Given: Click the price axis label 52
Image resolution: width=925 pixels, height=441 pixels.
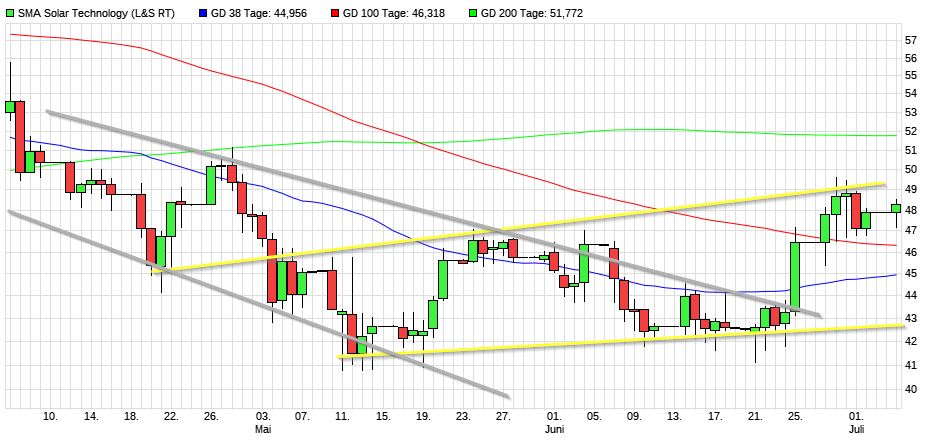Looking at the screenshot, I should tap(912, 131).
